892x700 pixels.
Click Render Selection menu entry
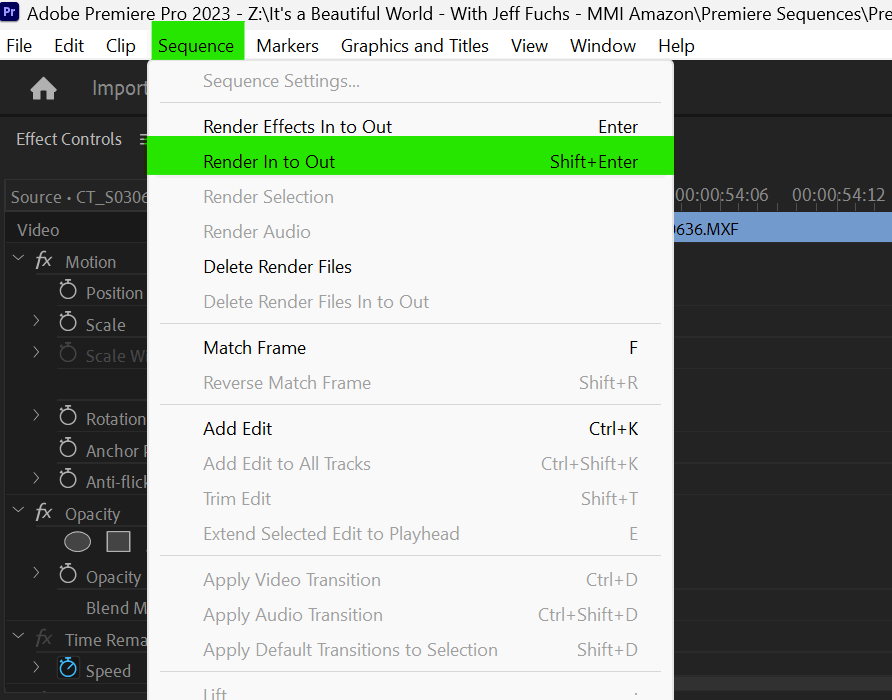tap(410, 196)
